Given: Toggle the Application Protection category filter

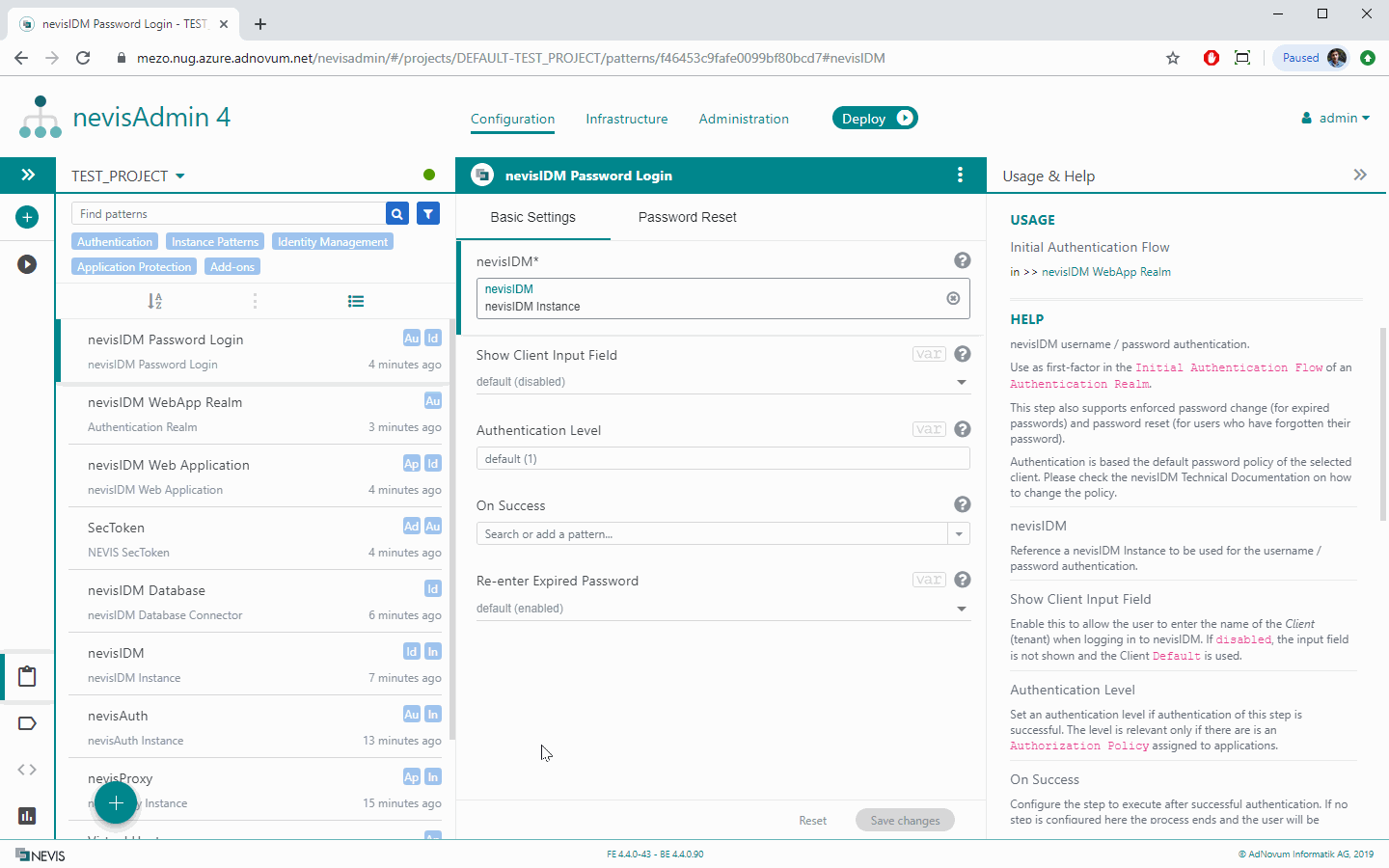Looking at the screenshot, I should (134, 267).
